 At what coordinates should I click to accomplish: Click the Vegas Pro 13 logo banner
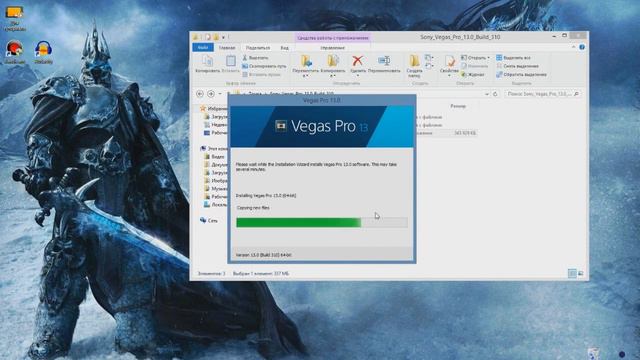pyautogui.click(x=322, y=126)
